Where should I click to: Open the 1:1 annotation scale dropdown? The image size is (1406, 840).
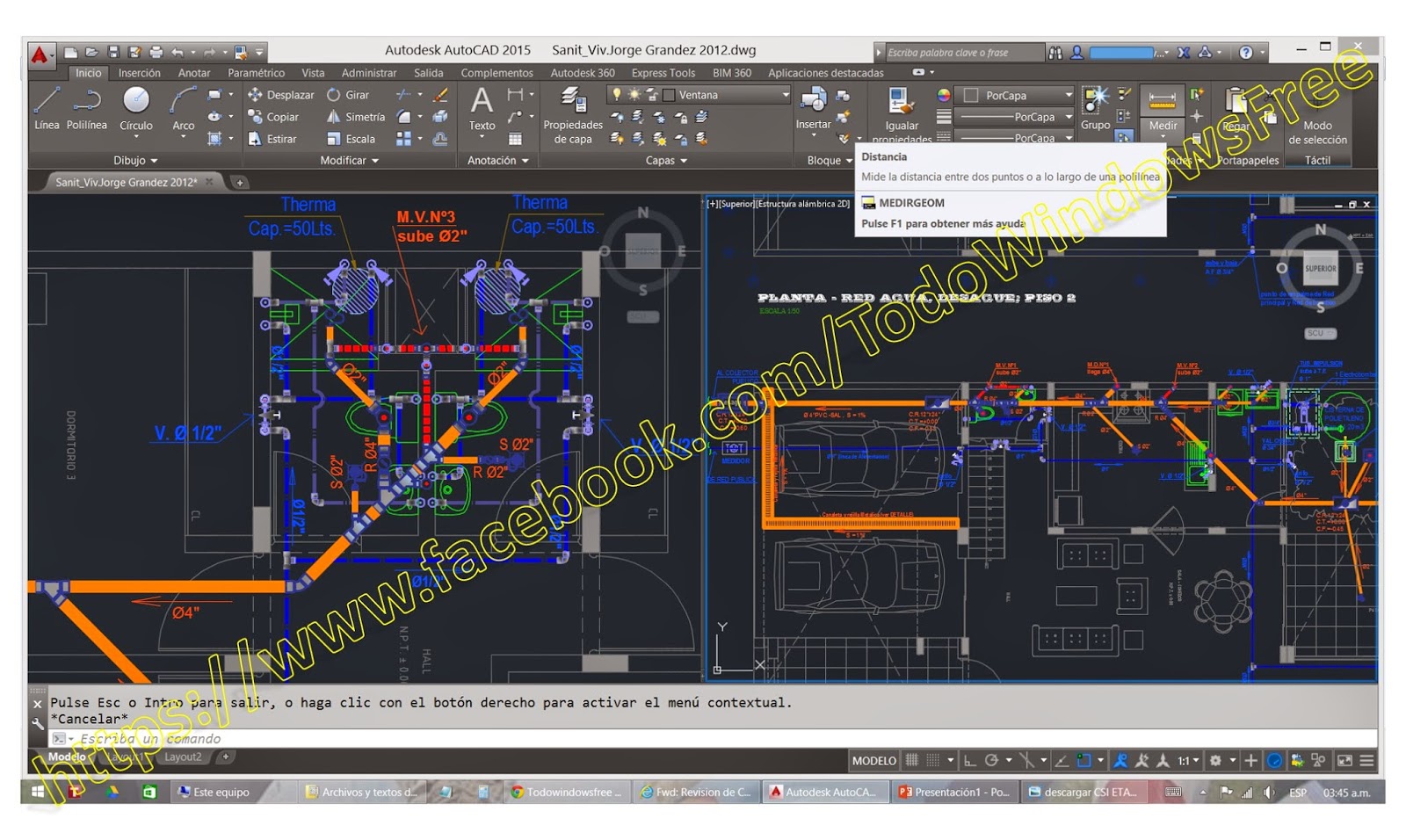coord(1189,761)
